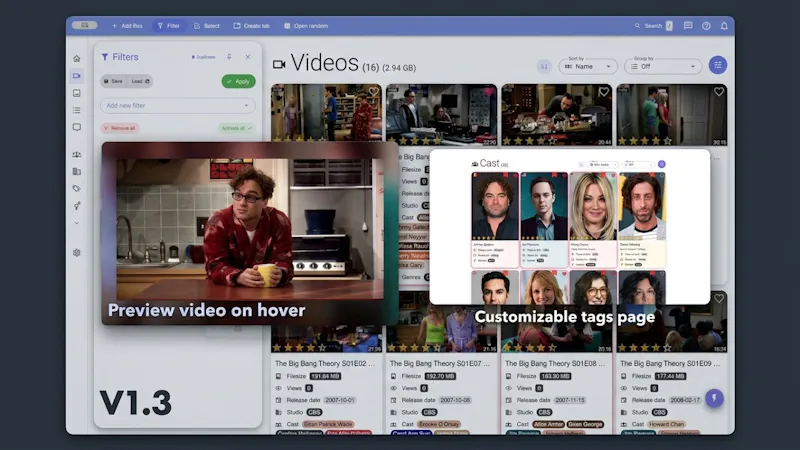Image resolution: width=800 pixels, height=450 pixels.
Task: Click release date 2007-11-15
Action: click(x=569, y=400)
